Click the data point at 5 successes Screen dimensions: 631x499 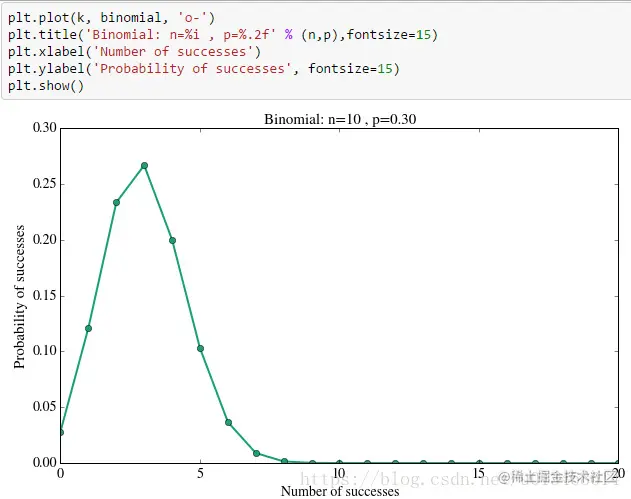click(200, 348)
